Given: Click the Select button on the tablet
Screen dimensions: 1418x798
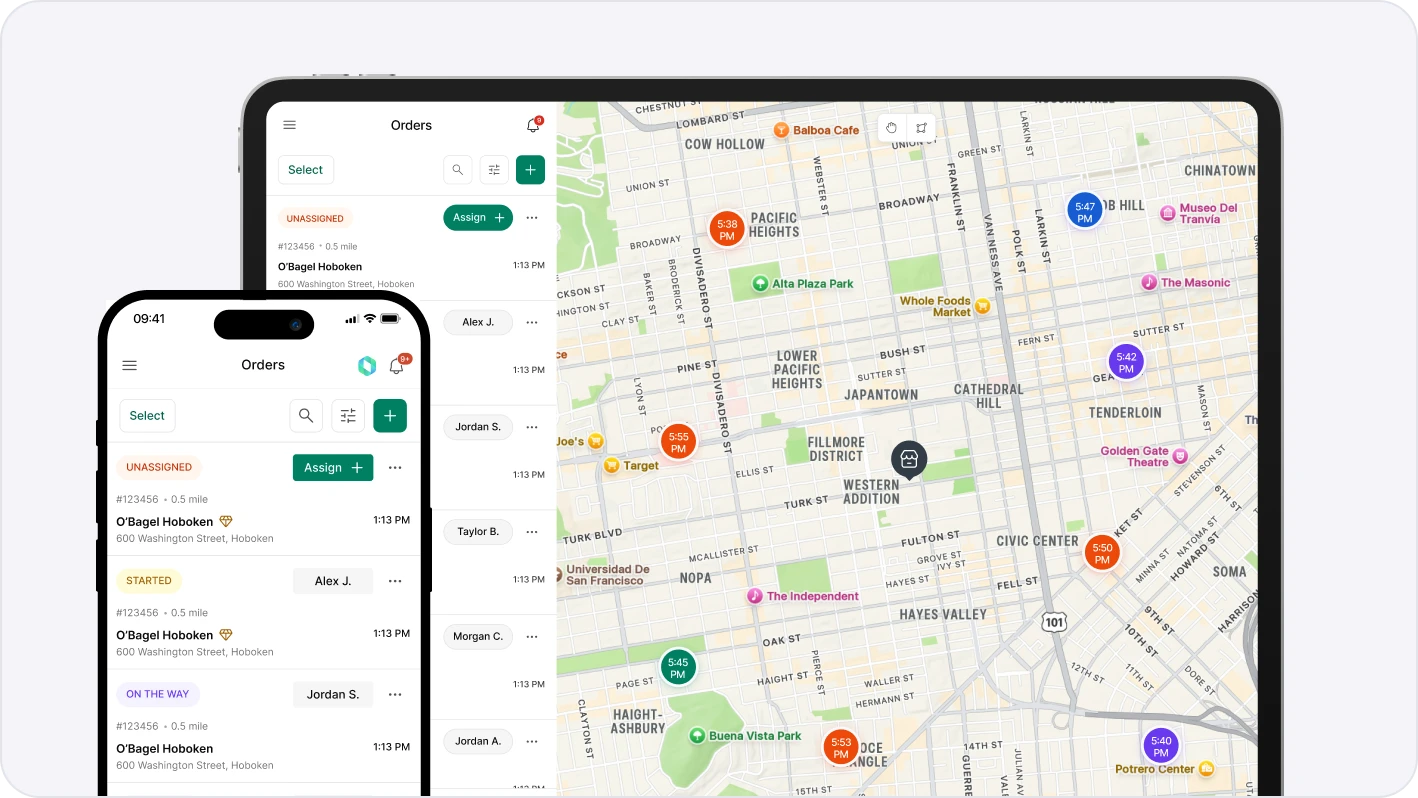Looking at the screenshot, I should click(306, 170).
